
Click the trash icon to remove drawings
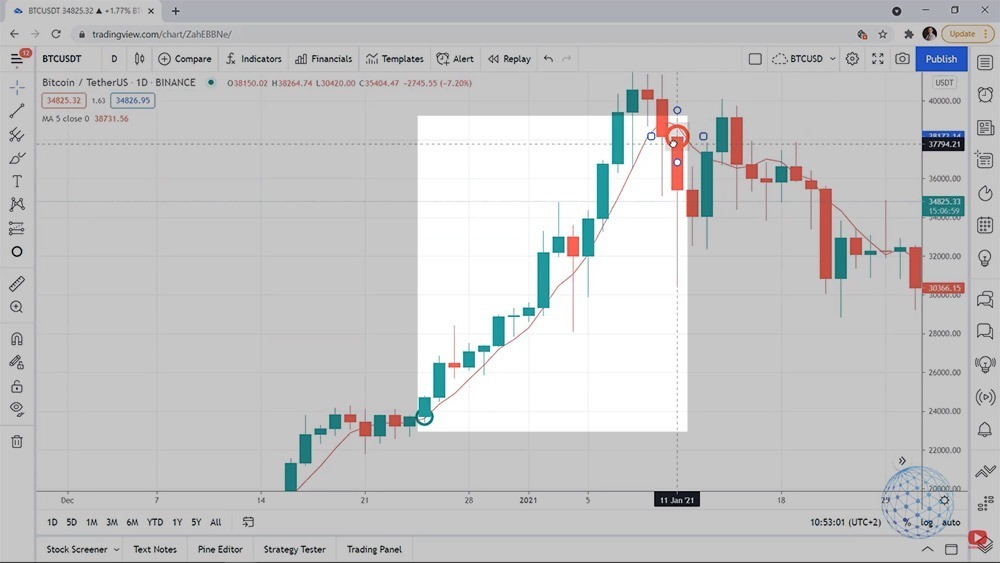coord(17,441)
